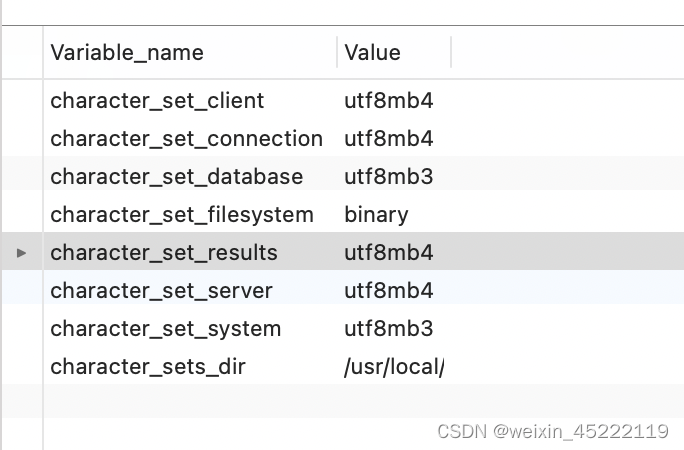Click the value of character_set_results
This screenshot has height=450, width=684.
(x=389, y=253)
